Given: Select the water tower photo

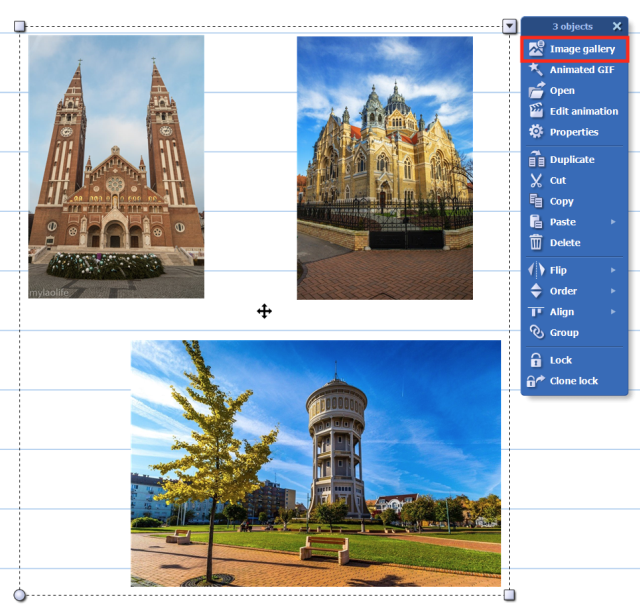Looking at the screenshot, I should pos(315,463).
